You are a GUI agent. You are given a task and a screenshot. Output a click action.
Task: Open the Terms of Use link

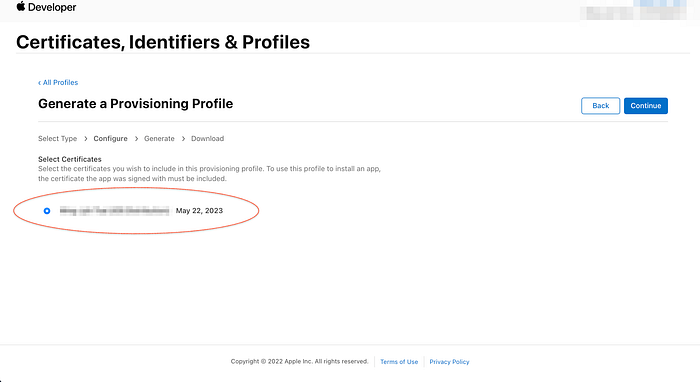tap(399, 362)
